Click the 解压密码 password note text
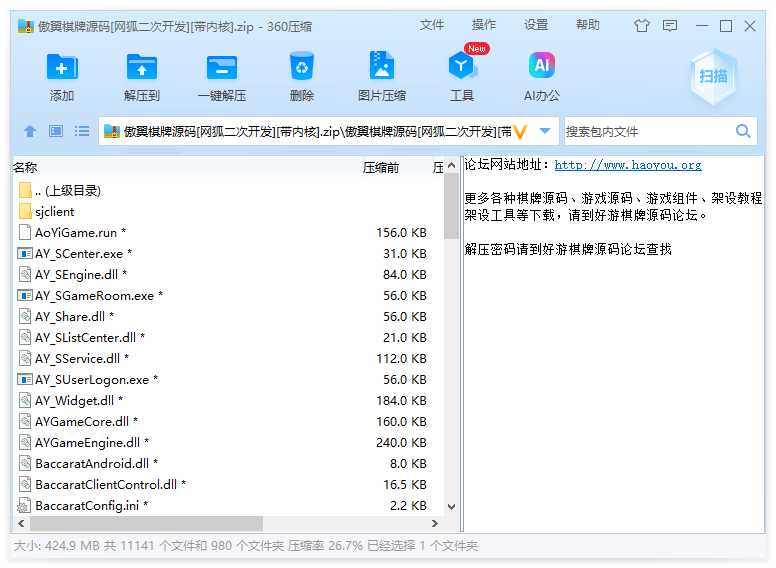This screenshot has height=568, width=776. (x=568, y=249)
